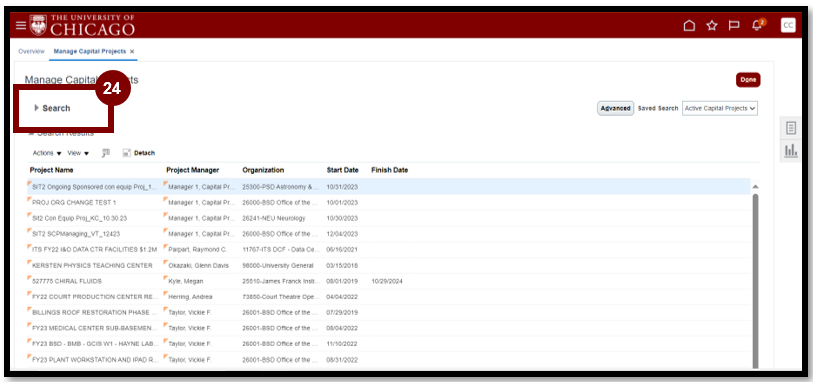Click the Done button

pos(748,80)
